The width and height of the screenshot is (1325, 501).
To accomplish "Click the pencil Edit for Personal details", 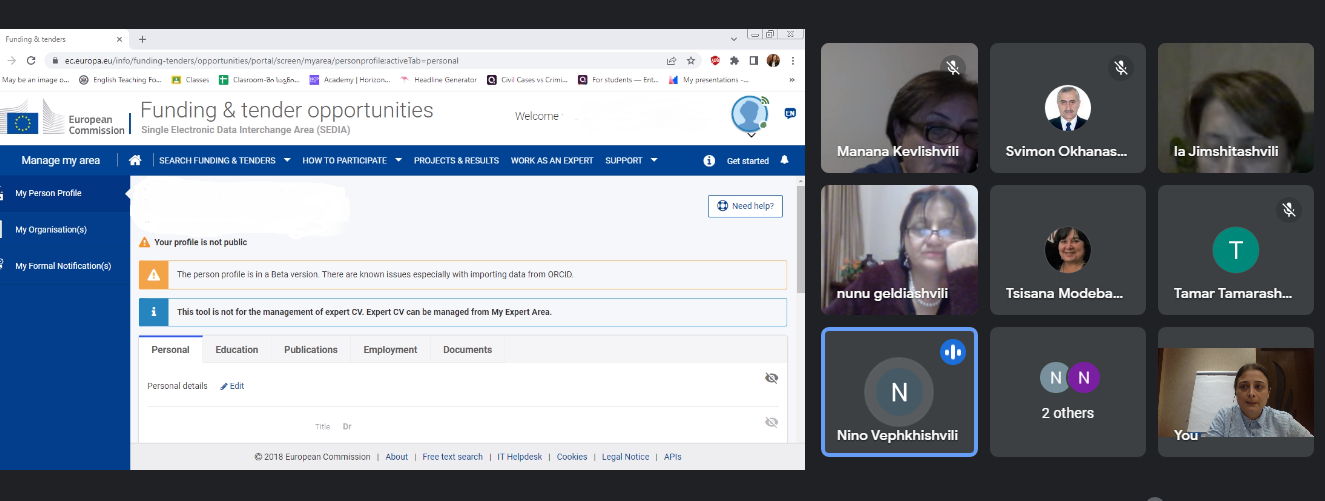I will (232, 386).
